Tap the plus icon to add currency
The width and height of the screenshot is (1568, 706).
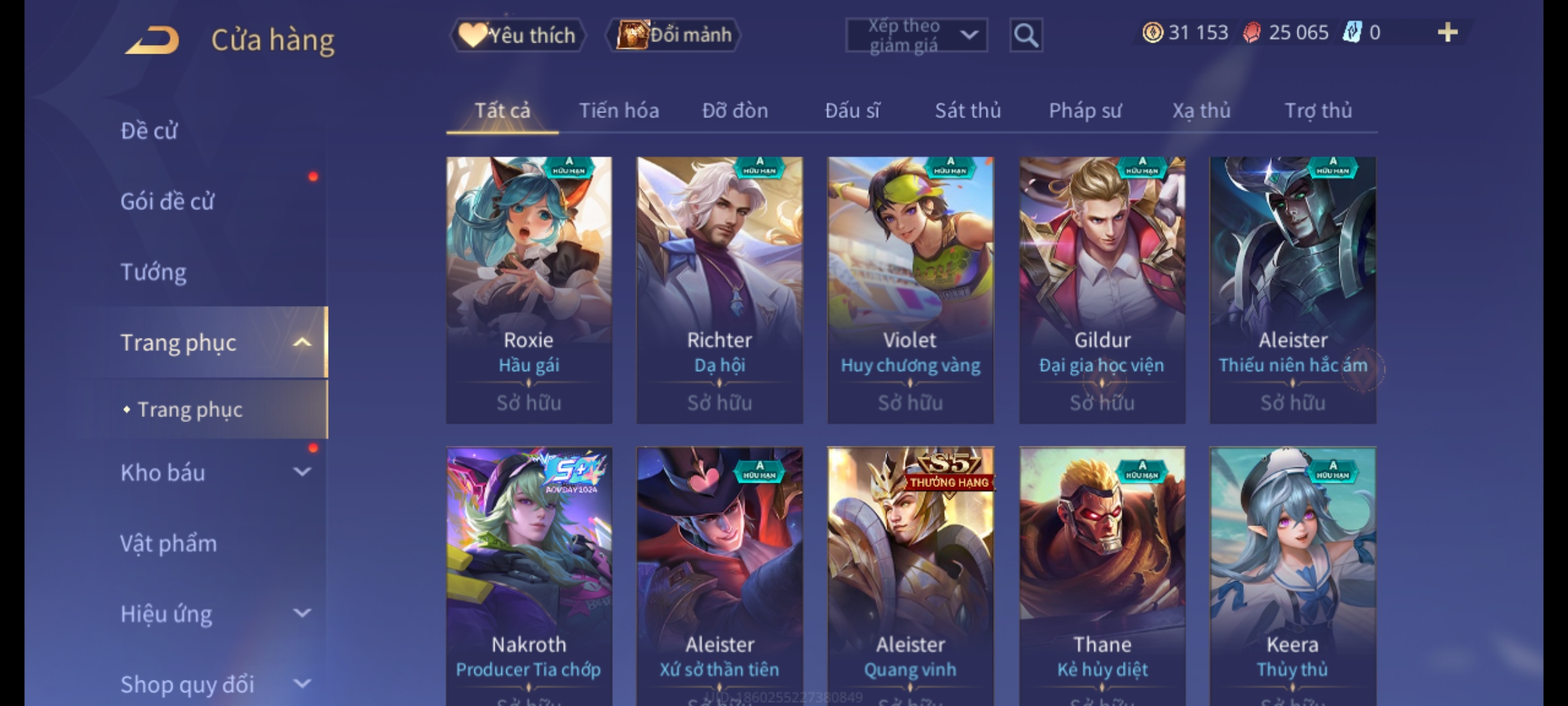pyautogui.click(x=1448, y=33)
